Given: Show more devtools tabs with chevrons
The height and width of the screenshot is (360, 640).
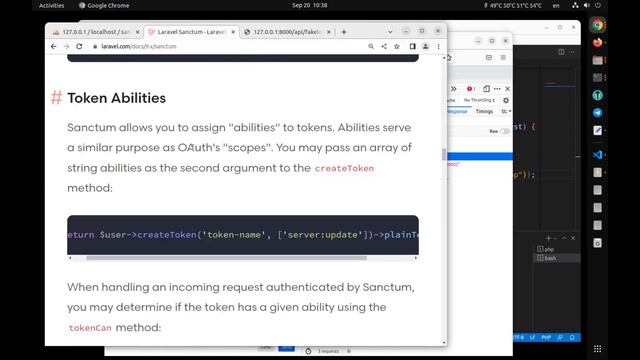Looking at the screenshot, I should pyautogui.click(x=453, y=89).
